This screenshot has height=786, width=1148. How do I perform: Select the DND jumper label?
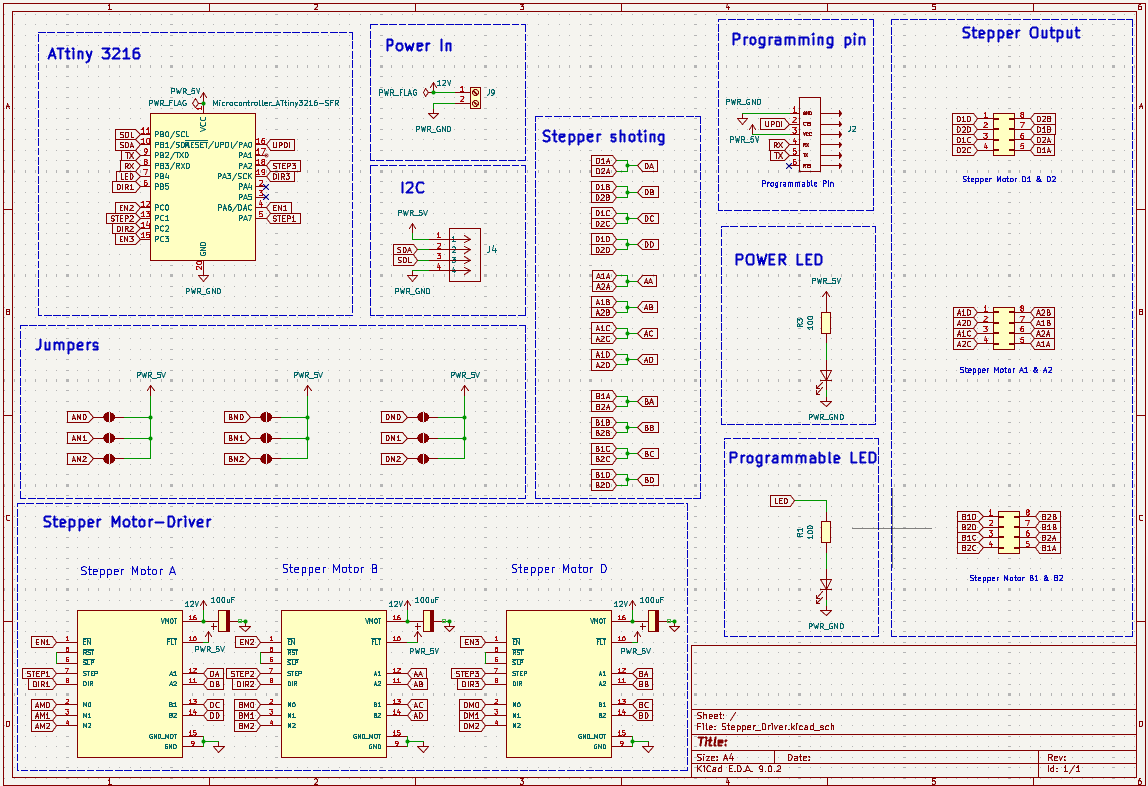[395, 417]
